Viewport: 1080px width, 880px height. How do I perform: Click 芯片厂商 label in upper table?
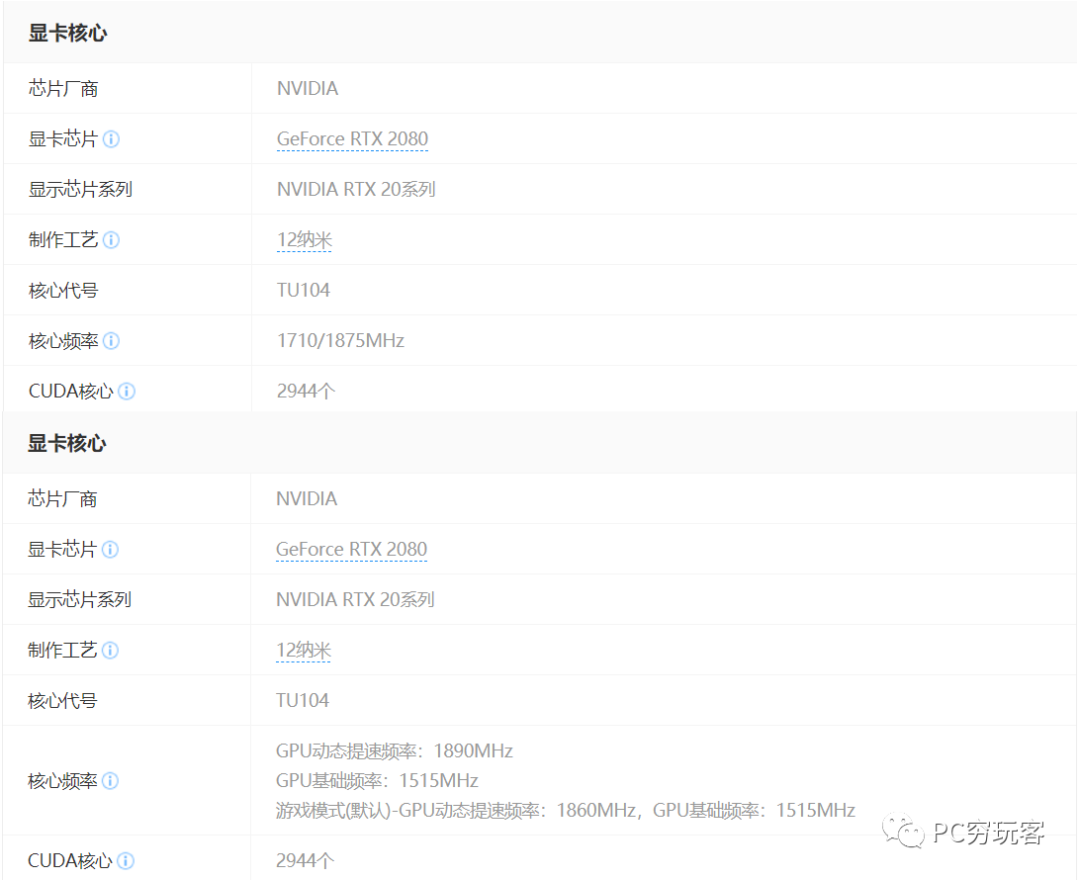[63, 89]
